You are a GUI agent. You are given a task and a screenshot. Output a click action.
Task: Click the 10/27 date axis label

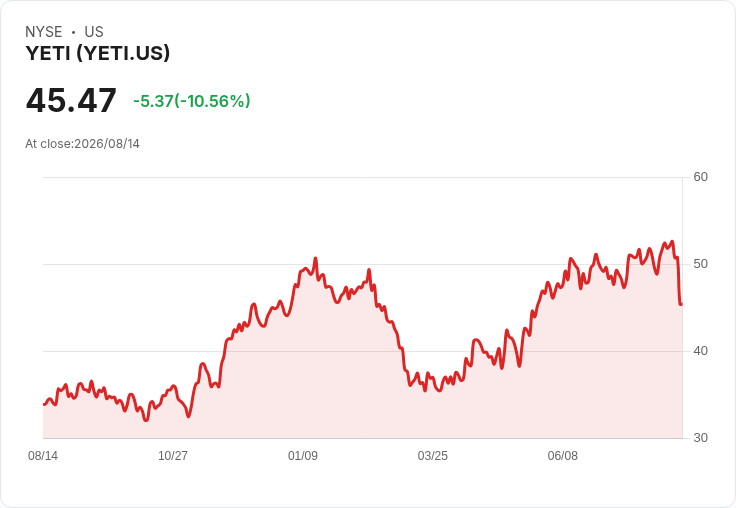tap(173, 455)
